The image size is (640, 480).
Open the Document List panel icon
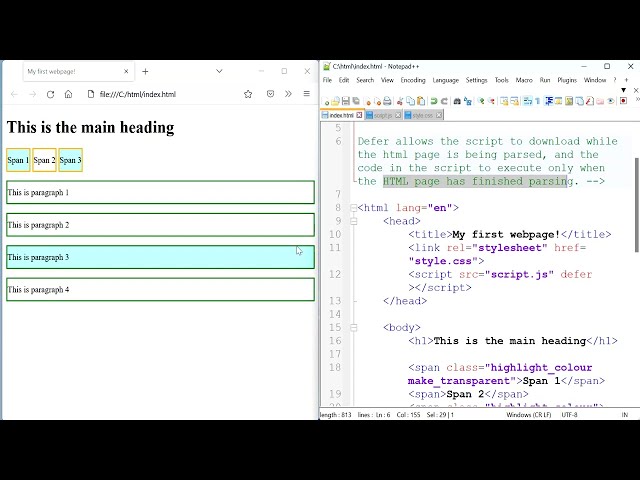click(579, 101)
